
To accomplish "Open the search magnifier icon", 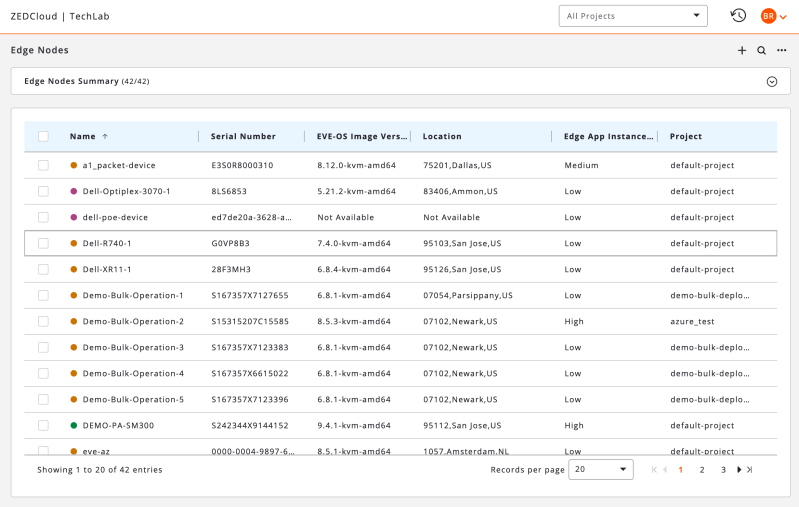I will pos(761,50).
